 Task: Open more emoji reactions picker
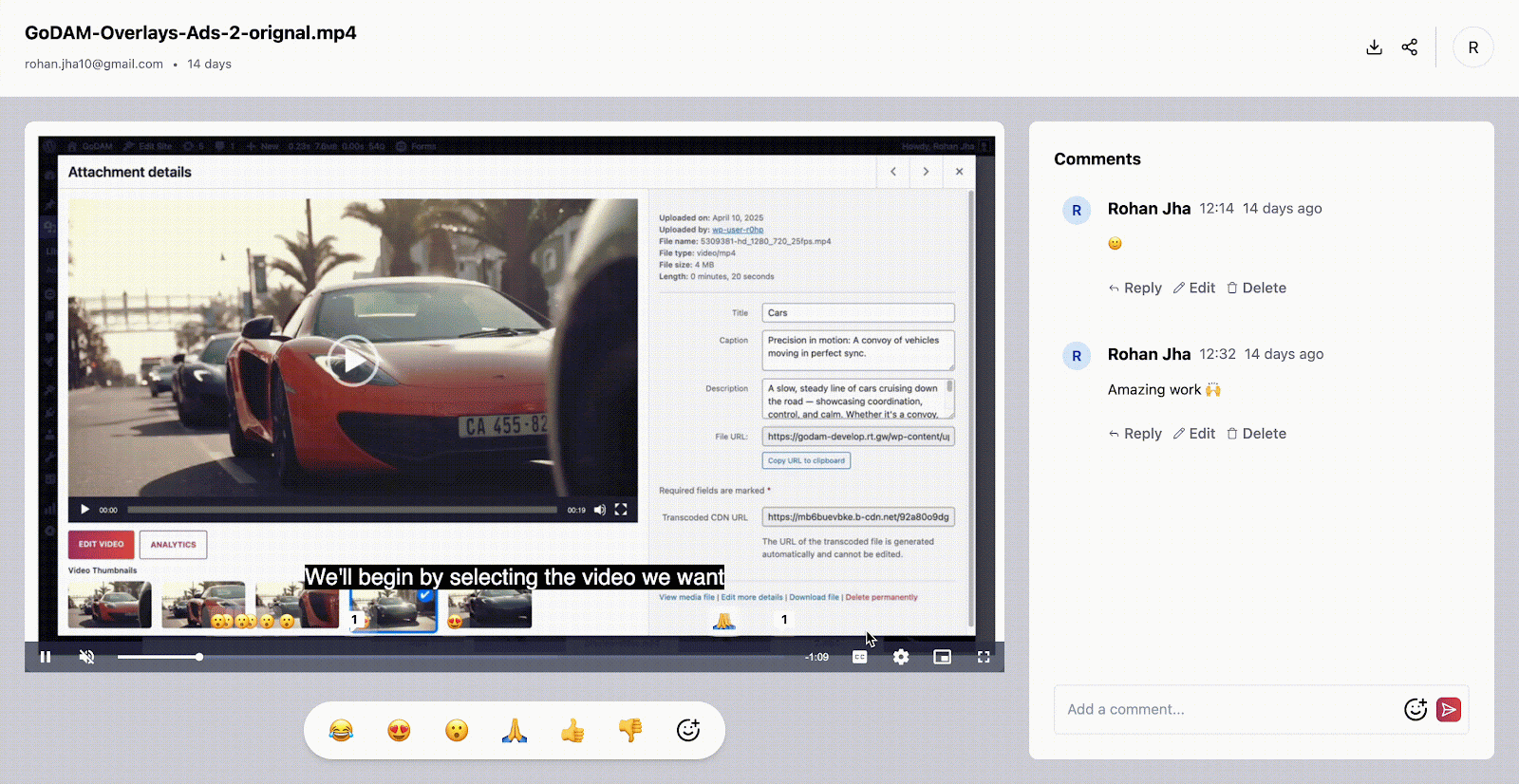click(x=688, y=730)
